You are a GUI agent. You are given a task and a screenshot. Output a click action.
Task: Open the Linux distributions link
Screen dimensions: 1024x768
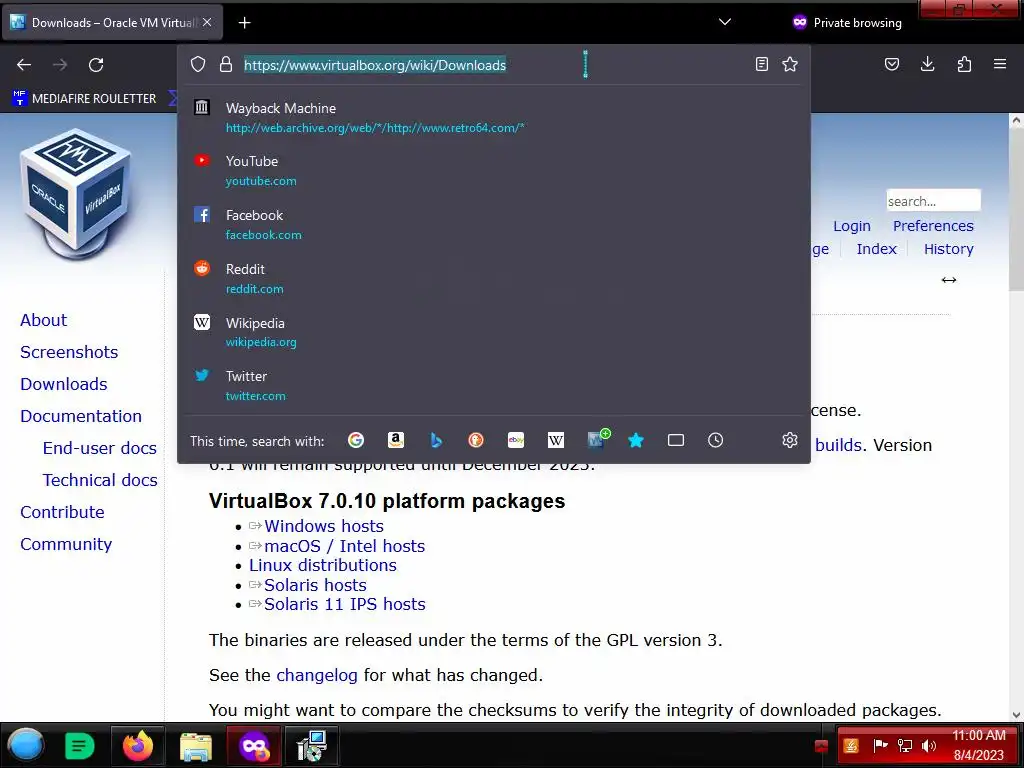323,565
